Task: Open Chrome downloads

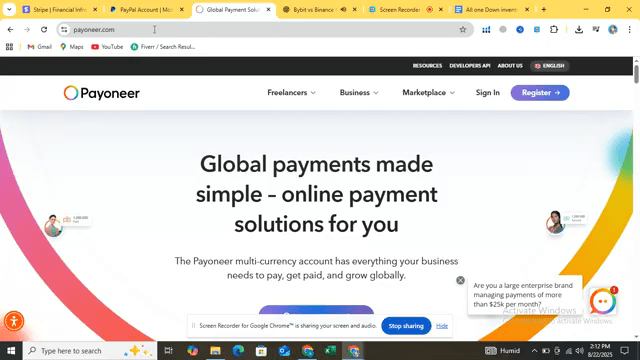Action: click(x=579, y=29)
